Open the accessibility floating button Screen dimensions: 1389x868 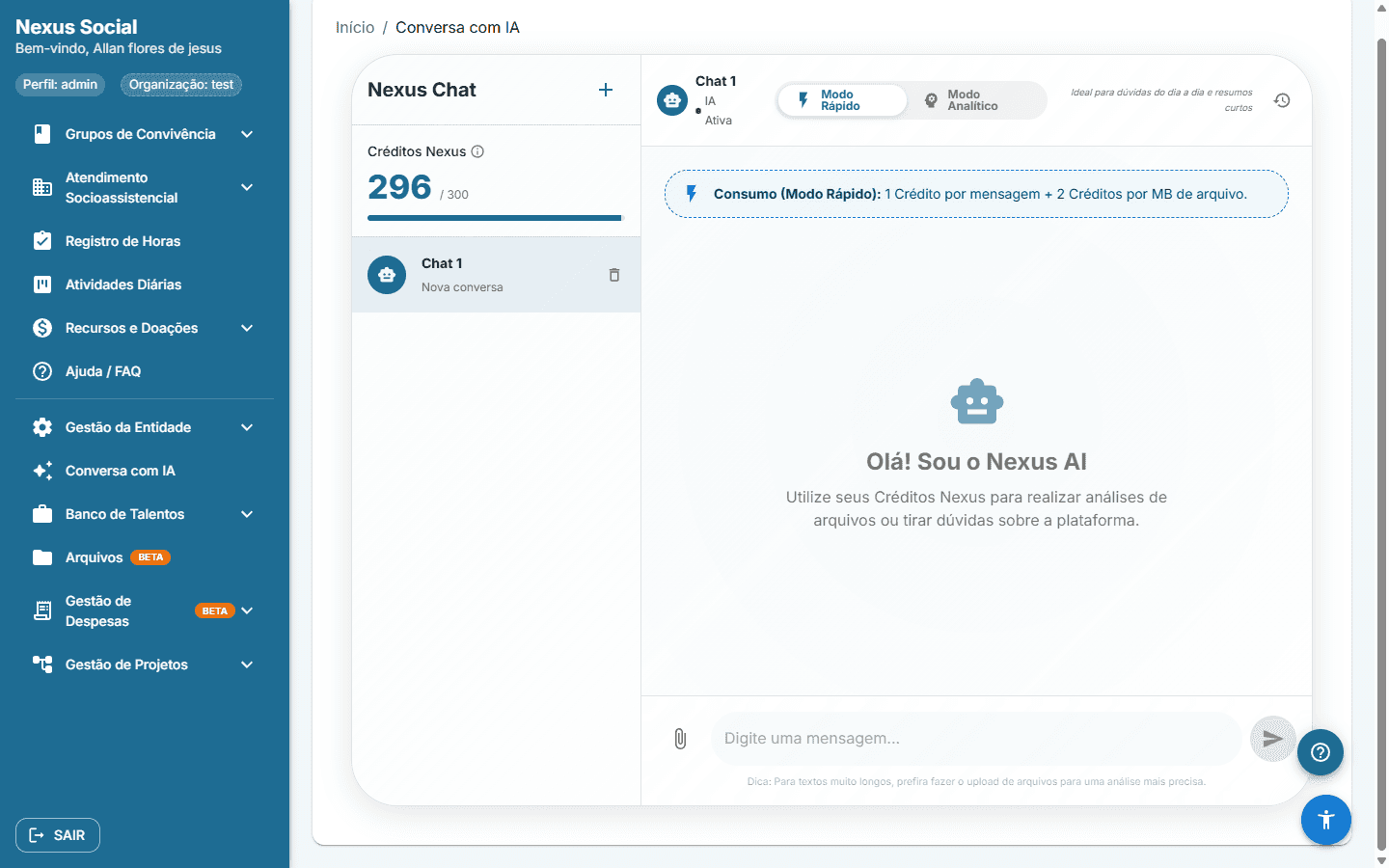pyautogui.click(x=1326, y=820)
